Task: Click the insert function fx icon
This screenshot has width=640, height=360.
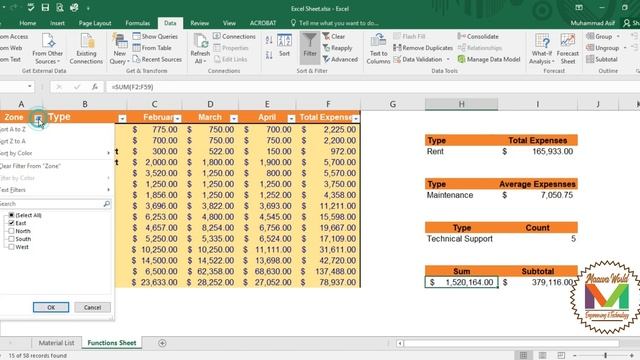Action: (x=95, y=87)
